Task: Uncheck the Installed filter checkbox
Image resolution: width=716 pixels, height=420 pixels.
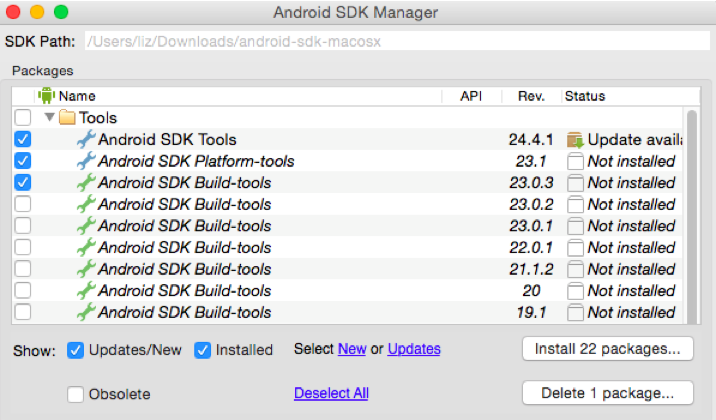Action: coord(203,350)
